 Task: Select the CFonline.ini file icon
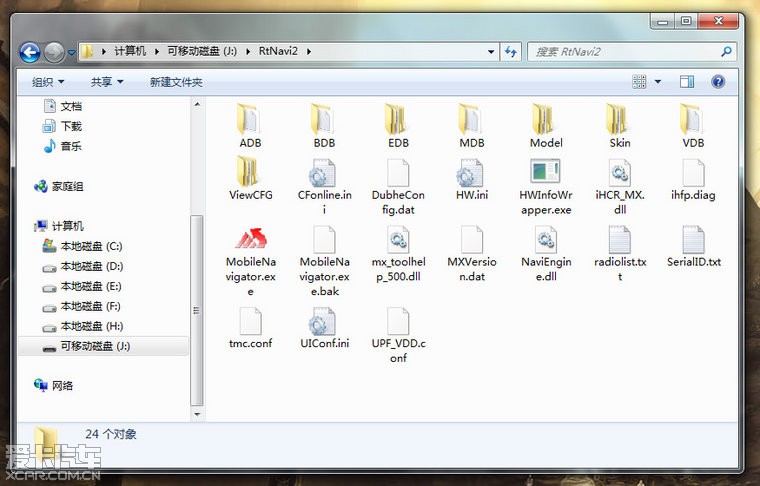[x=323, y=173]
